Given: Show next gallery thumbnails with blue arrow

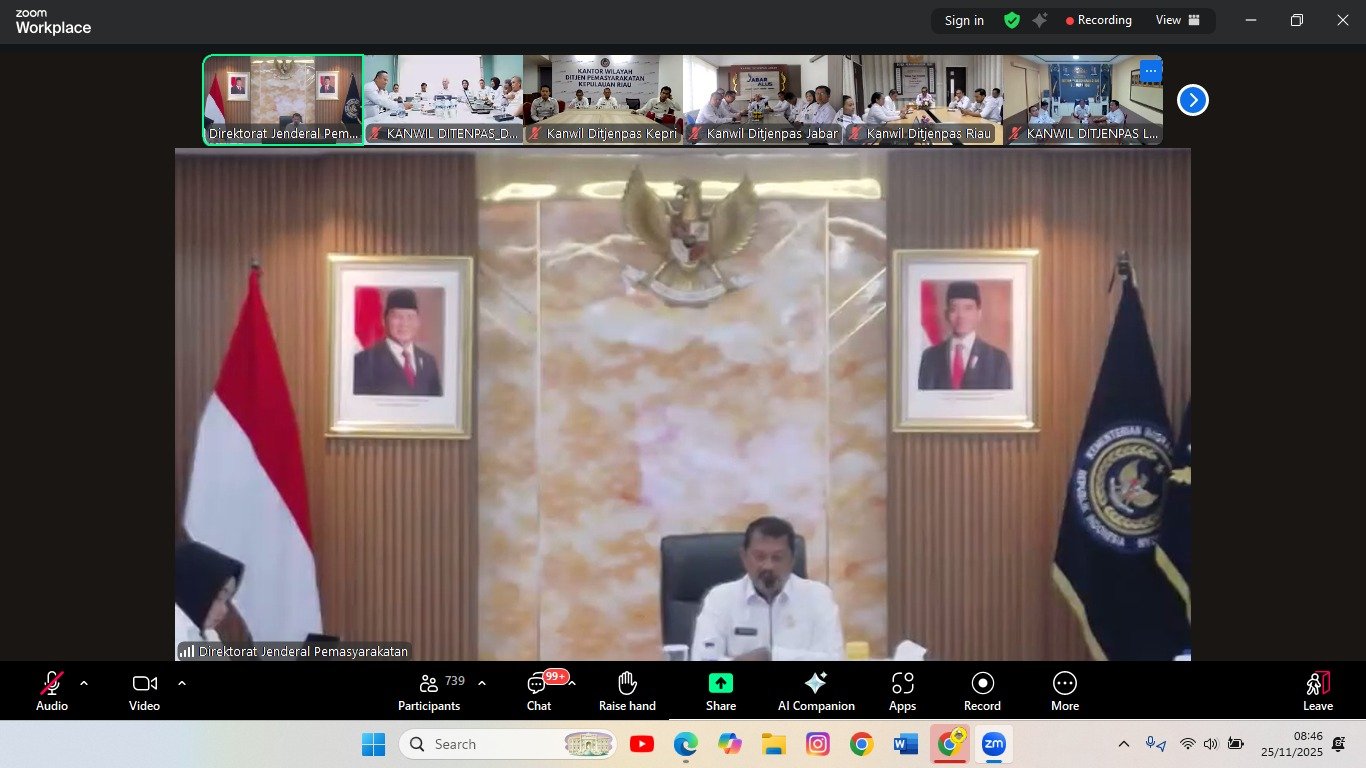Looking at the screenshot, I should [x=1192, y=100].
